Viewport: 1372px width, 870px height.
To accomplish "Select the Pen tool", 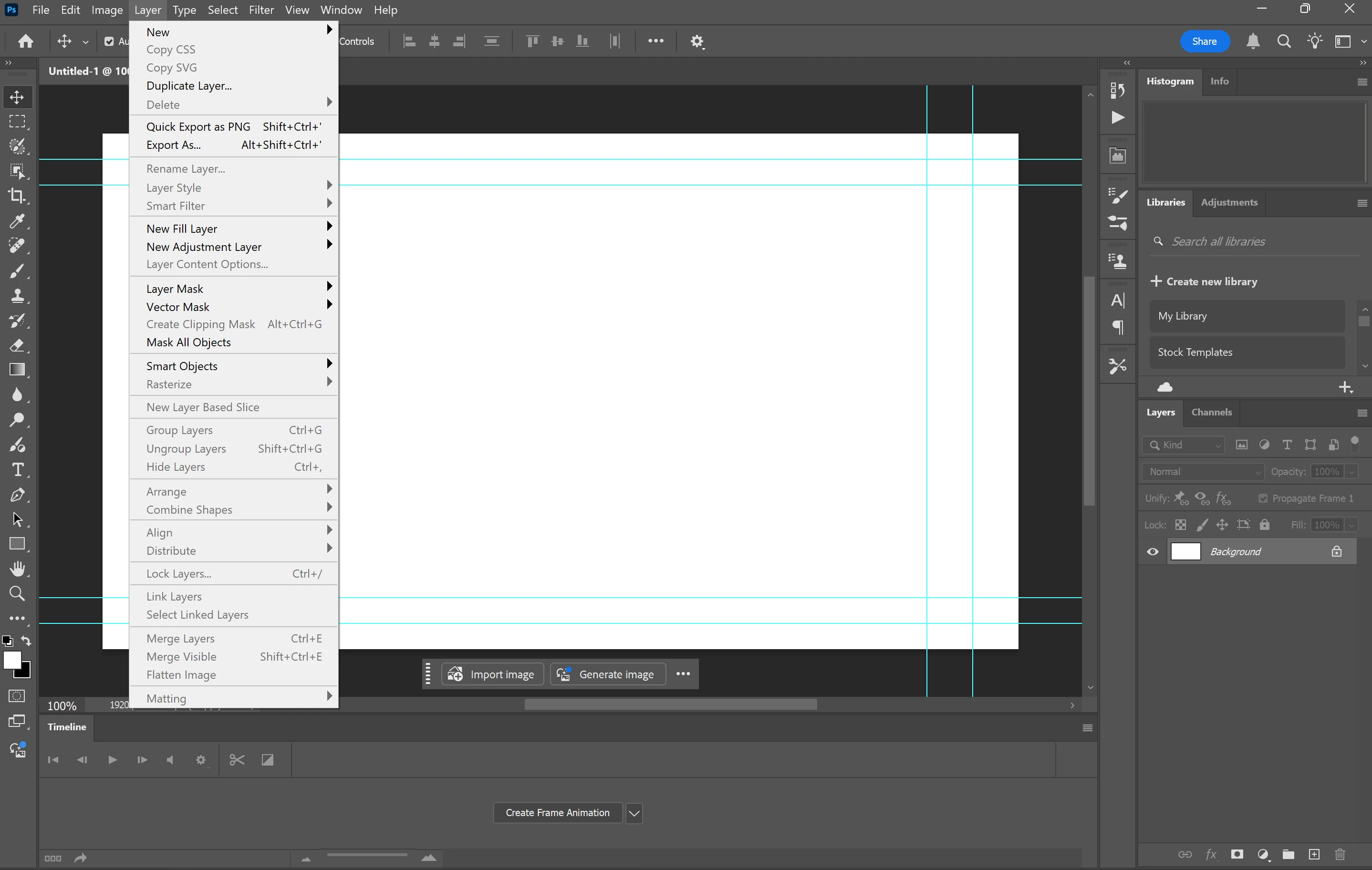I will 17,495.
